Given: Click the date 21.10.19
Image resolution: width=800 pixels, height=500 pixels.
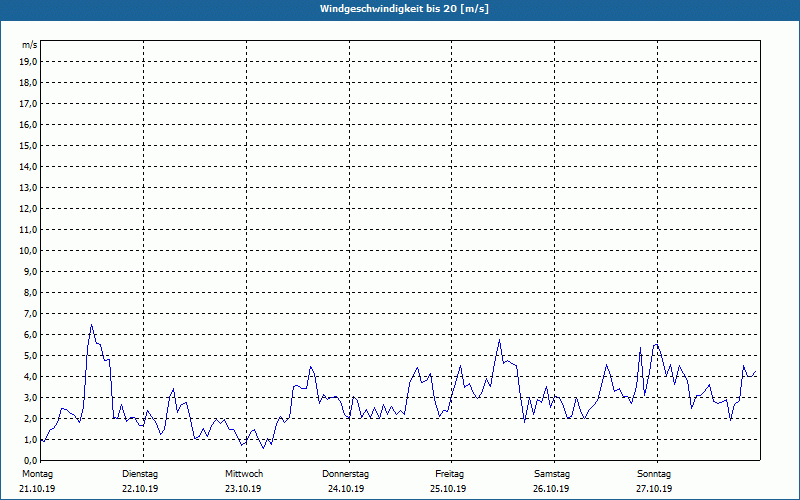Looking at the screenshot, I should click(x=37, y=489).
